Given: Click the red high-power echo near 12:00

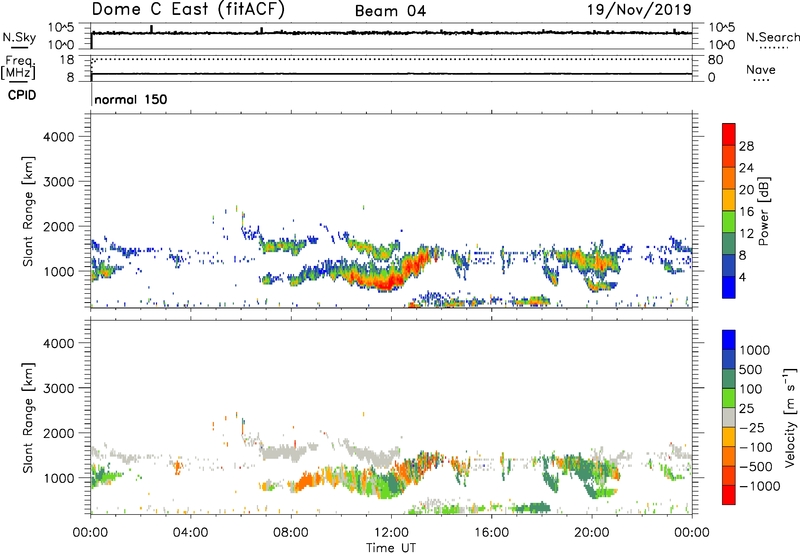Looking at the screenshot, I should (390, 280).
